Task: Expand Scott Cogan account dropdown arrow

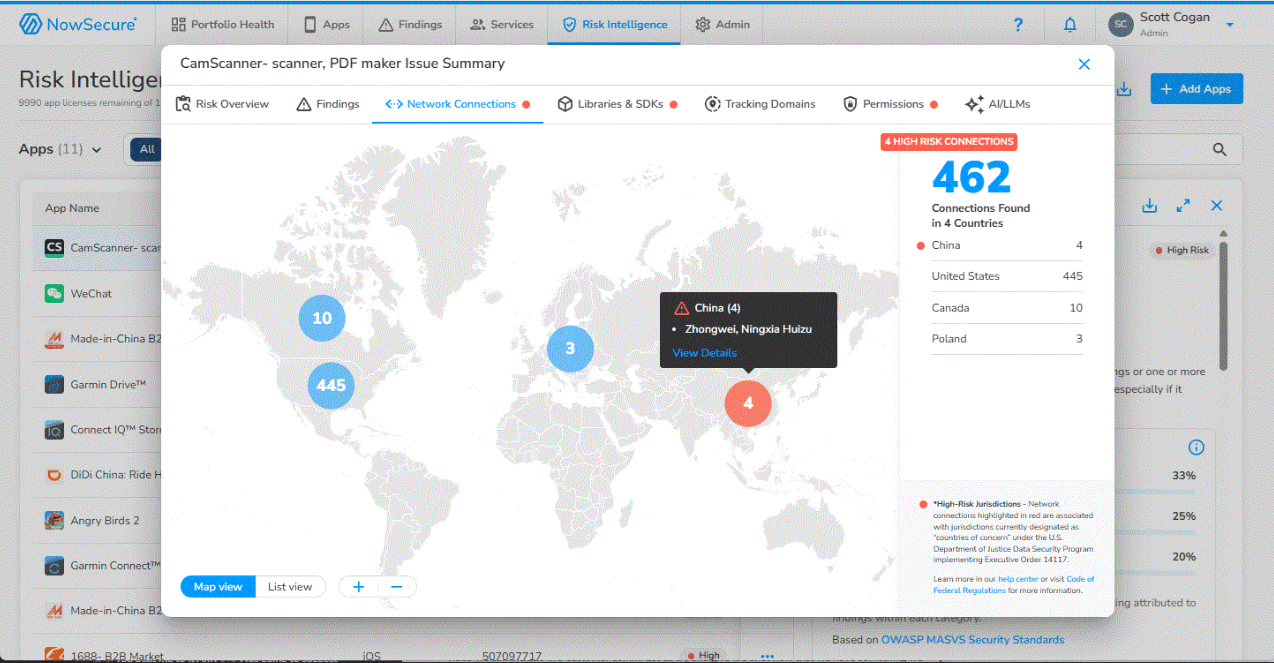Action: (1230, 24)
